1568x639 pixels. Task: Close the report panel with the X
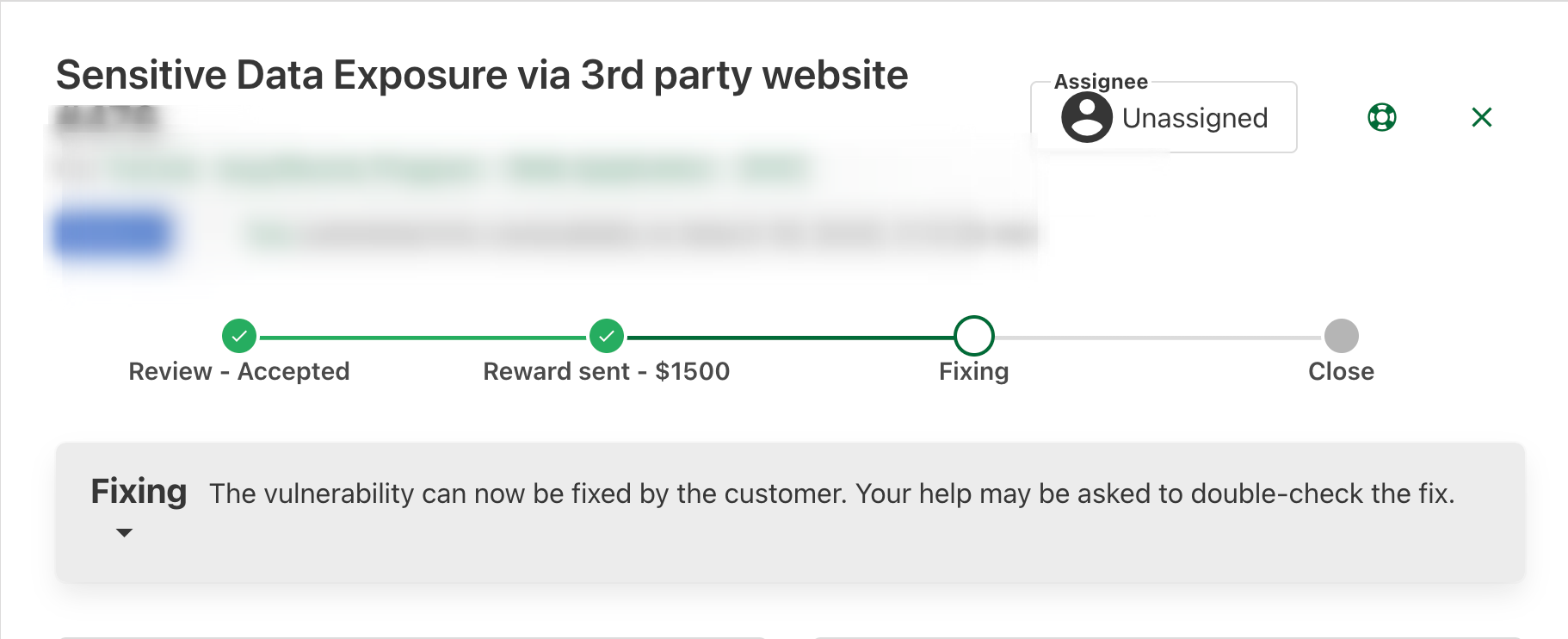(x=1481, y=117)
